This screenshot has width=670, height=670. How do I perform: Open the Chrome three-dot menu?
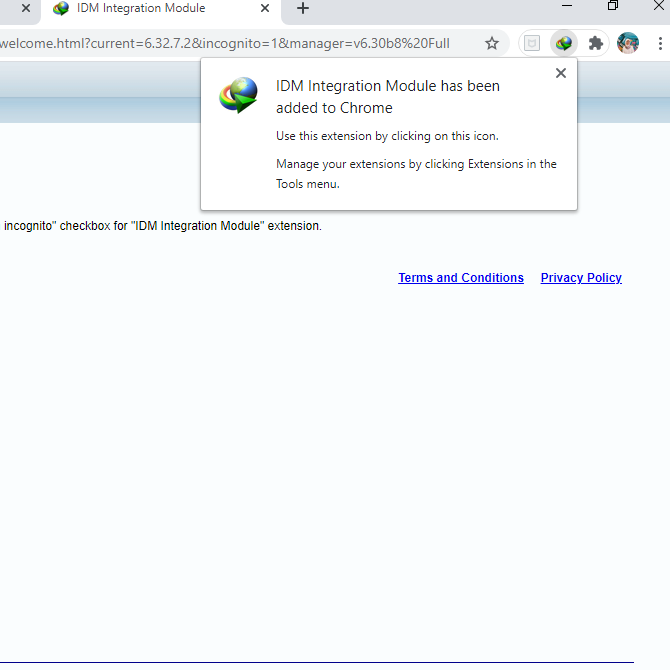[x=660, y=43]
